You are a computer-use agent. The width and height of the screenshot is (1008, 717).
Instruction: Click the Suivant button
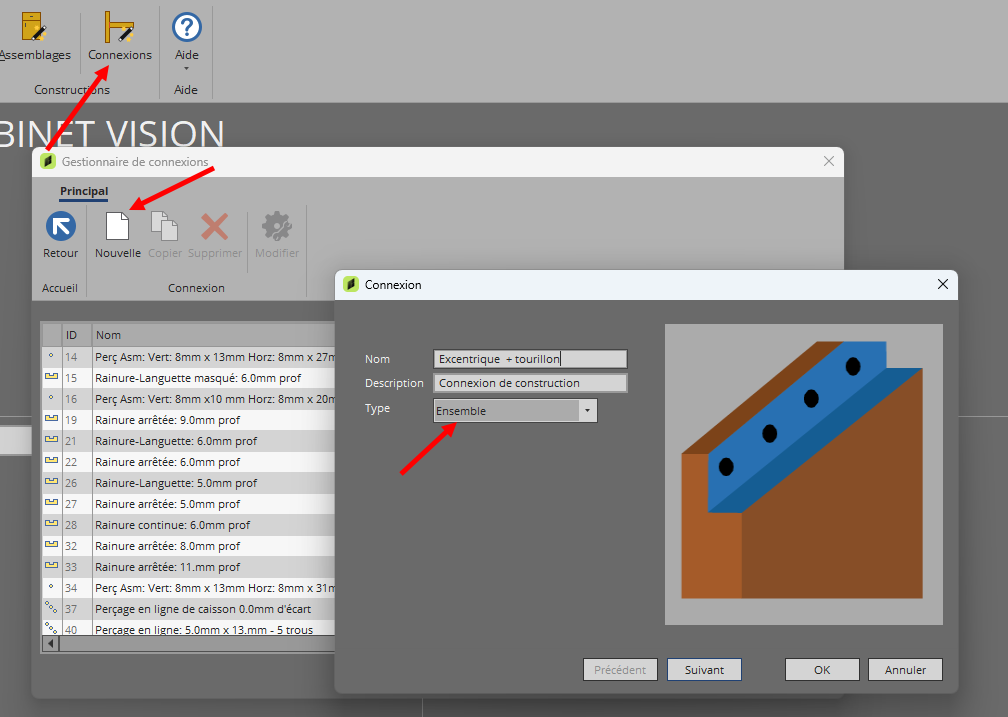[x=704, y=669]
